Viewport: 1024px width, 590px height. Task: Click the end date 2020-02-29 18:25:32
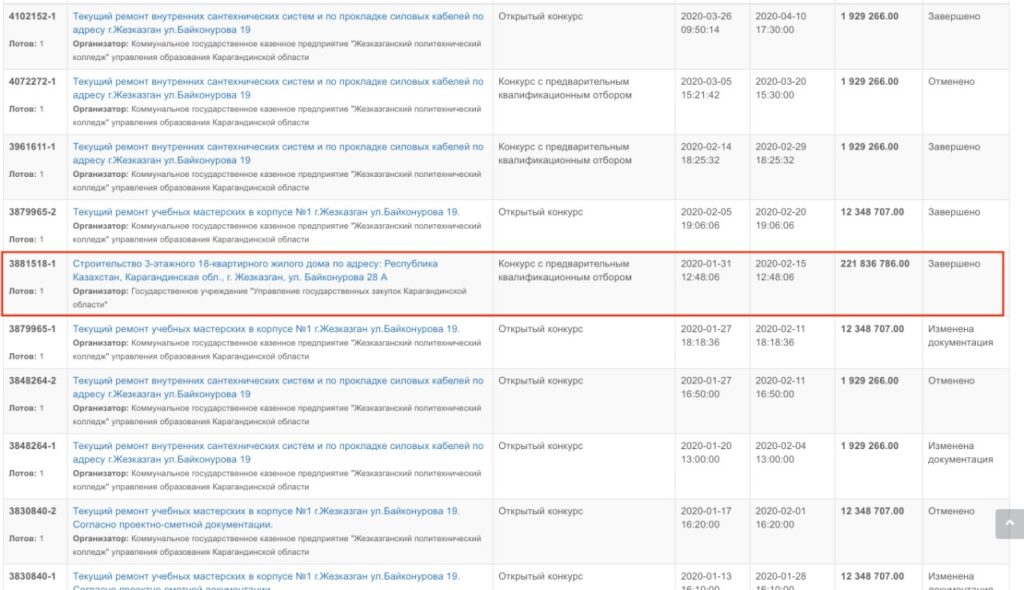(780, 154)
